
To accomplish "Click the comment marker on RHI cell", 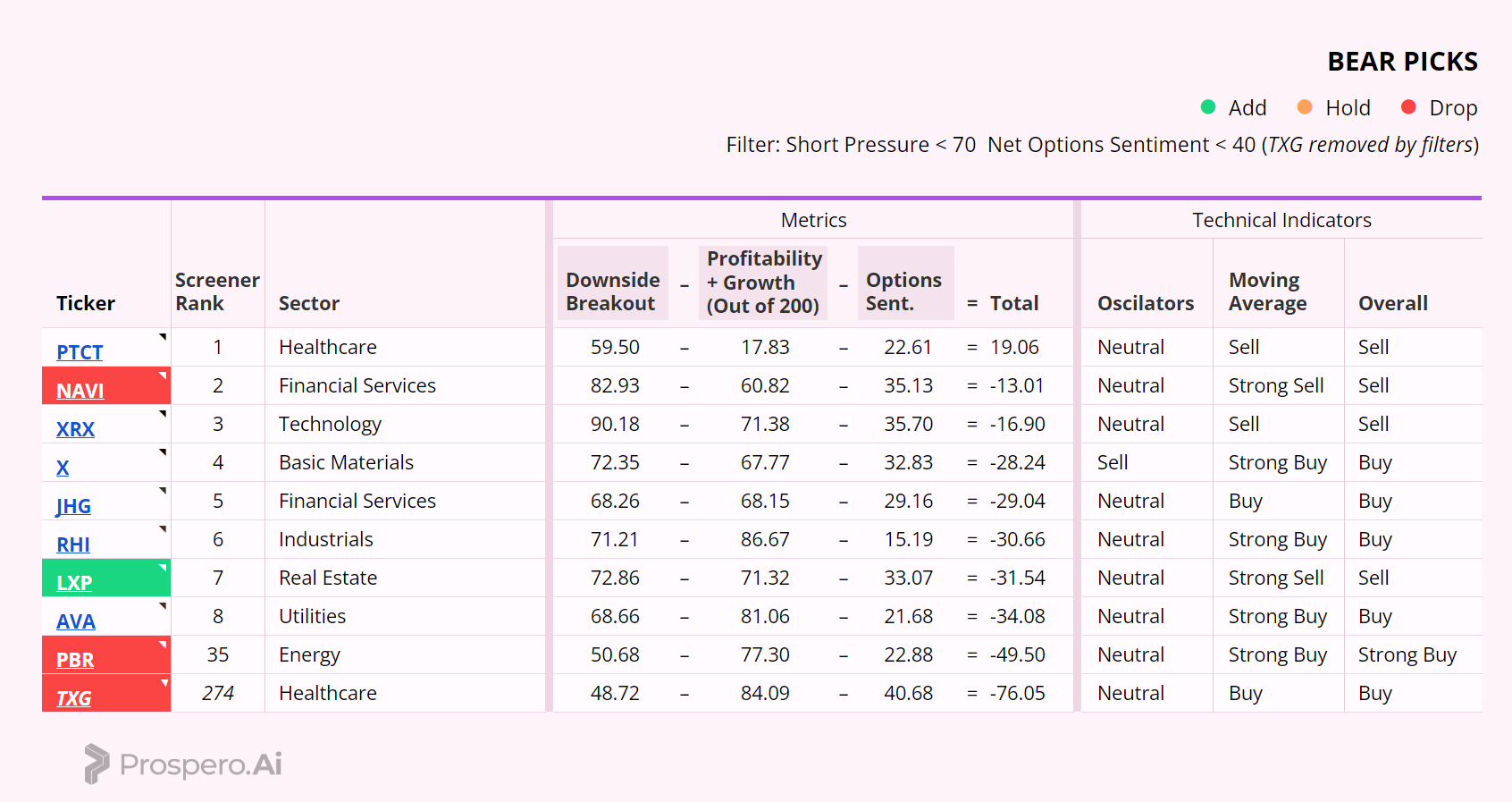I will click(164, 528).
